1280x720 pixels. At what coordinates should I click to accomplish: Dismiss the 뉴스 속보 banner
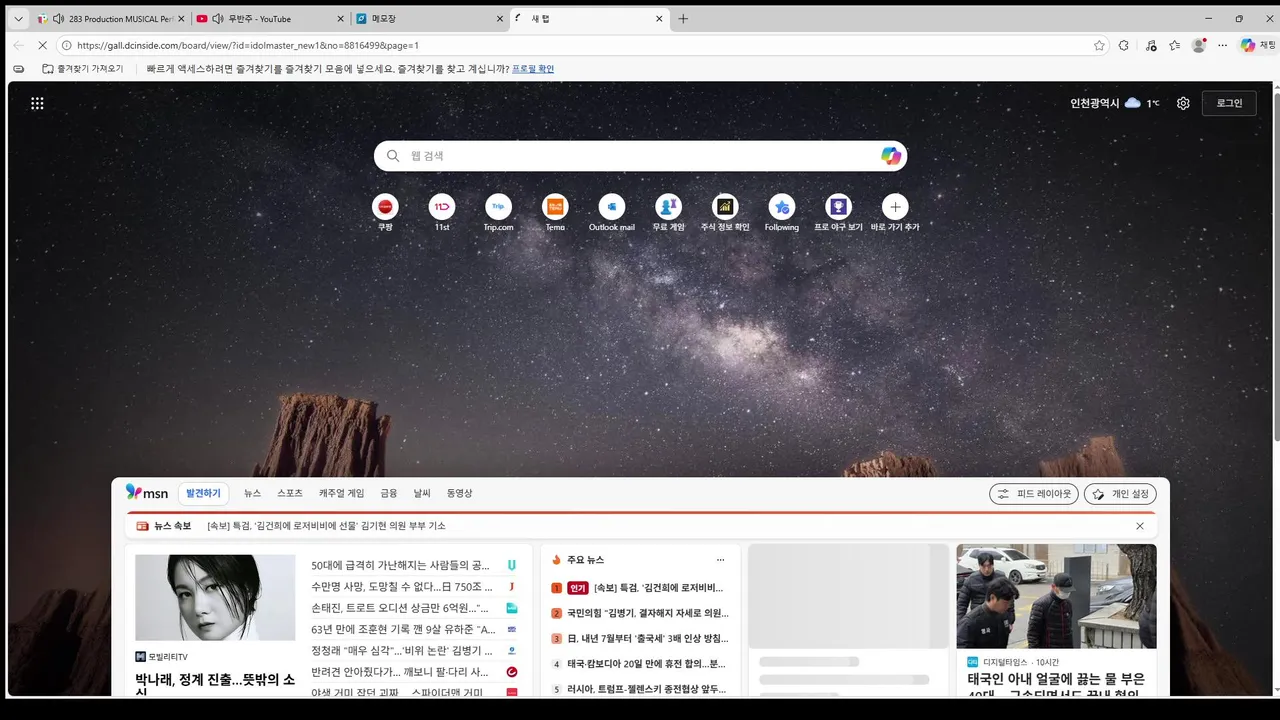pyautogui.click(x=1140, y=526)
